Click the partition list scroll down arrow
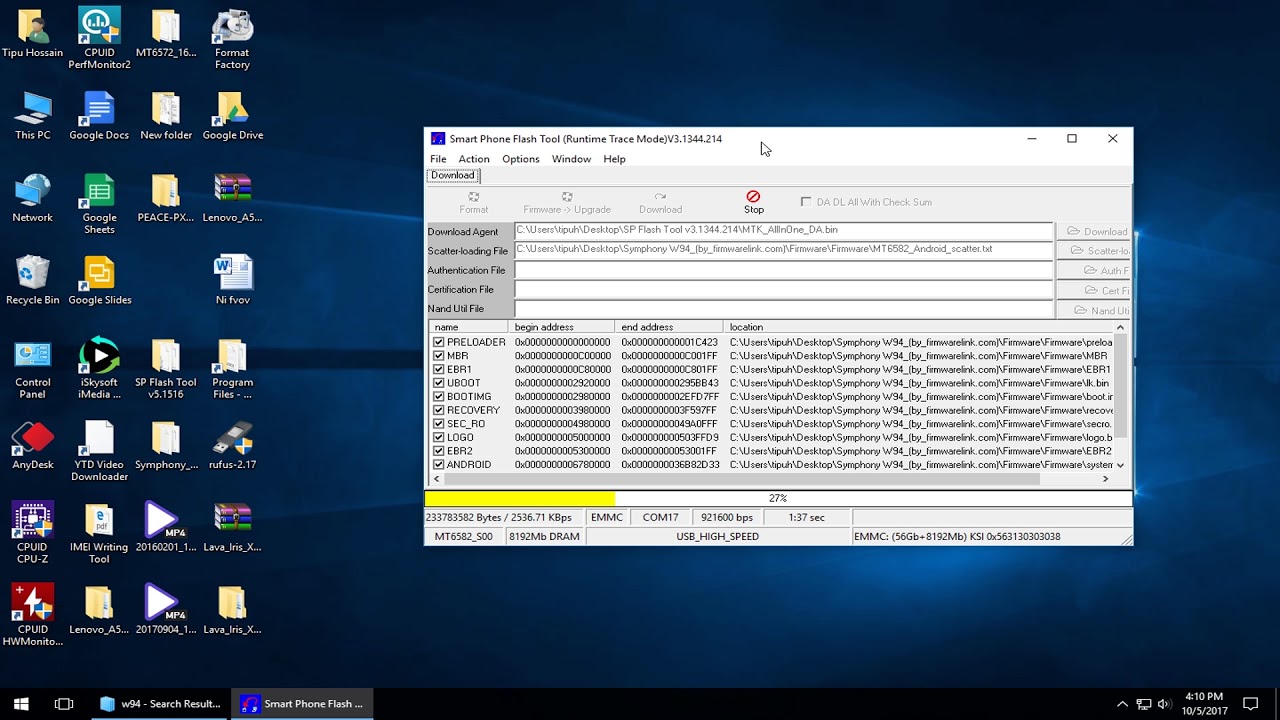 (x=1120, y=465)
